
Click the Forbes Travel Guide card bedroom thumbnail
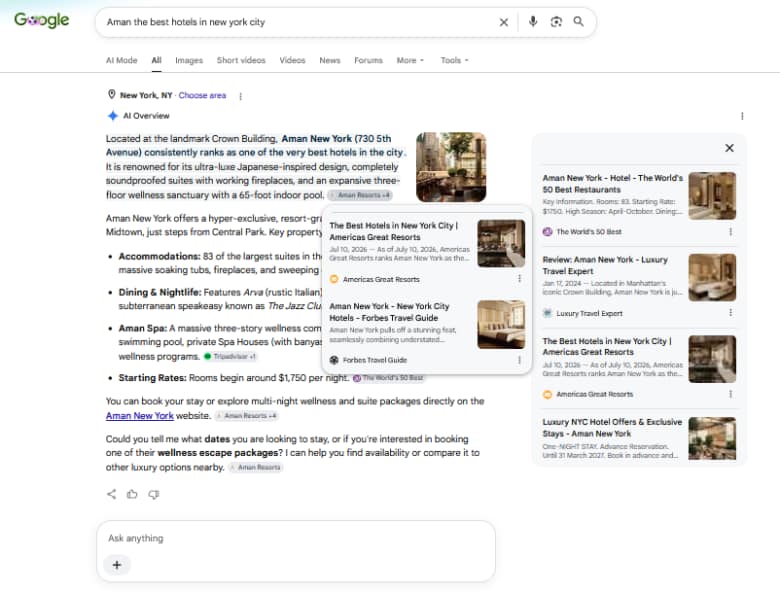(501, 324)
